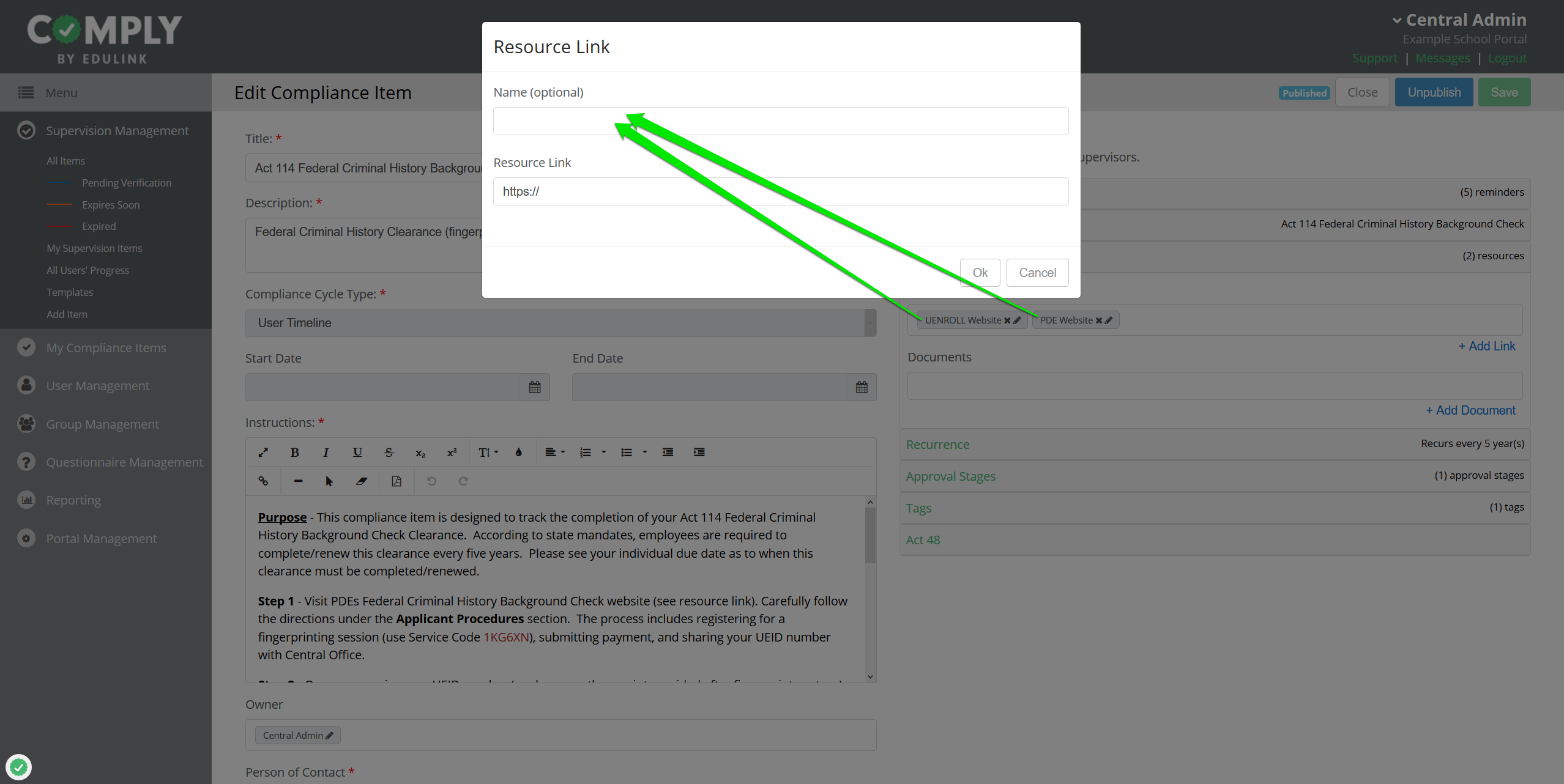The width and height of the screenshot is (1564, 784).
Task: Click the Bold formatting icon
Action: tap(294, 453)
